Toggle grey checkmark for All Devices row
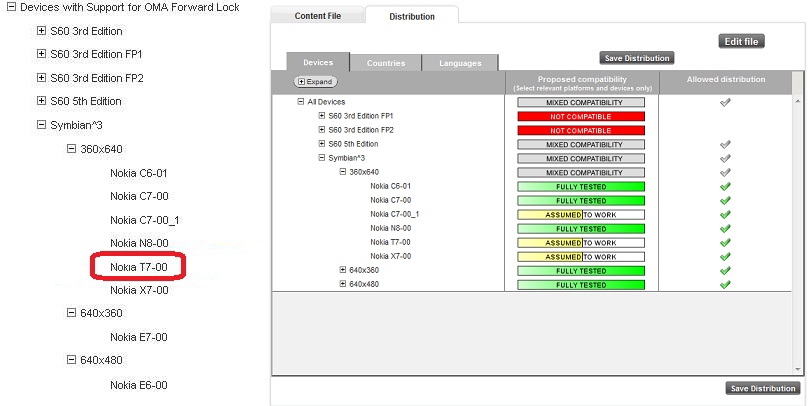Screen dimensions: 811x406 click(725, 102)
